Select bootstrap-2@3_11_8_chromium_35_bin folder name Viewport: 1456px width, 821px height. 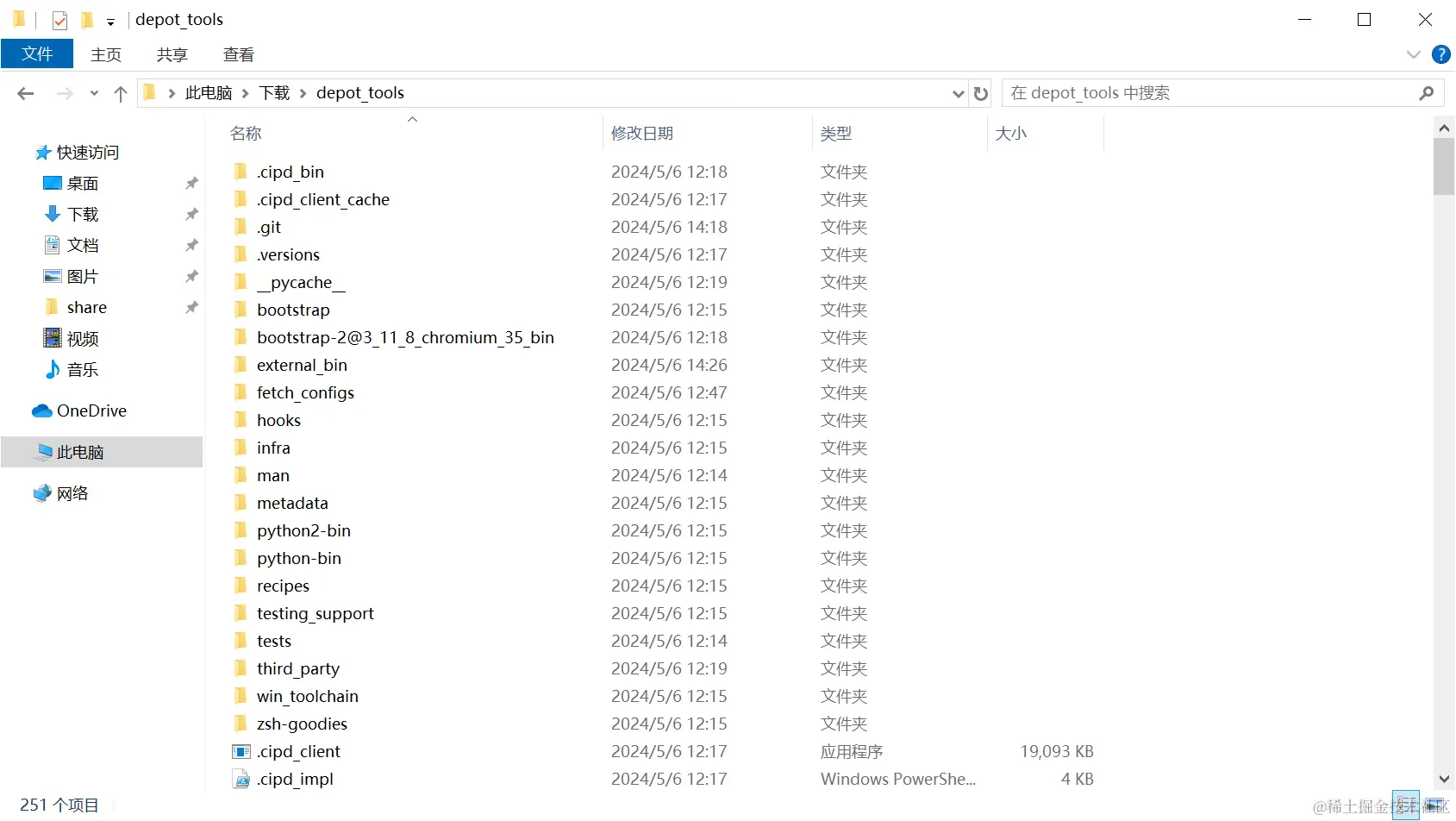[405, 338]
